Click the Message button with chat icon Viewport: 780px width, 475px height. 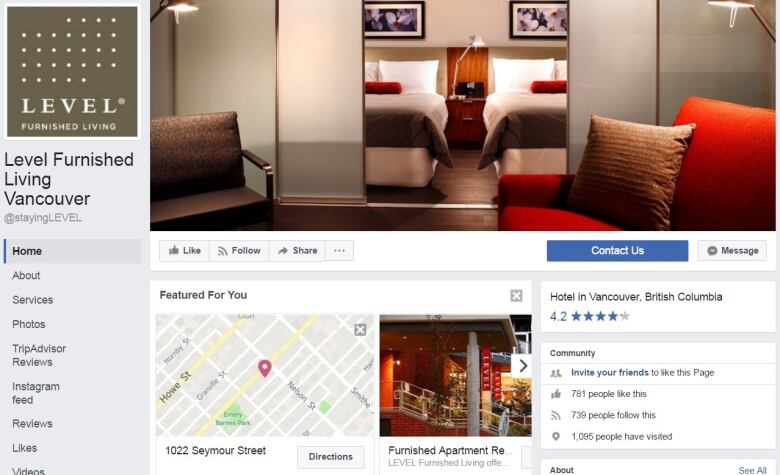pos(732,251)
